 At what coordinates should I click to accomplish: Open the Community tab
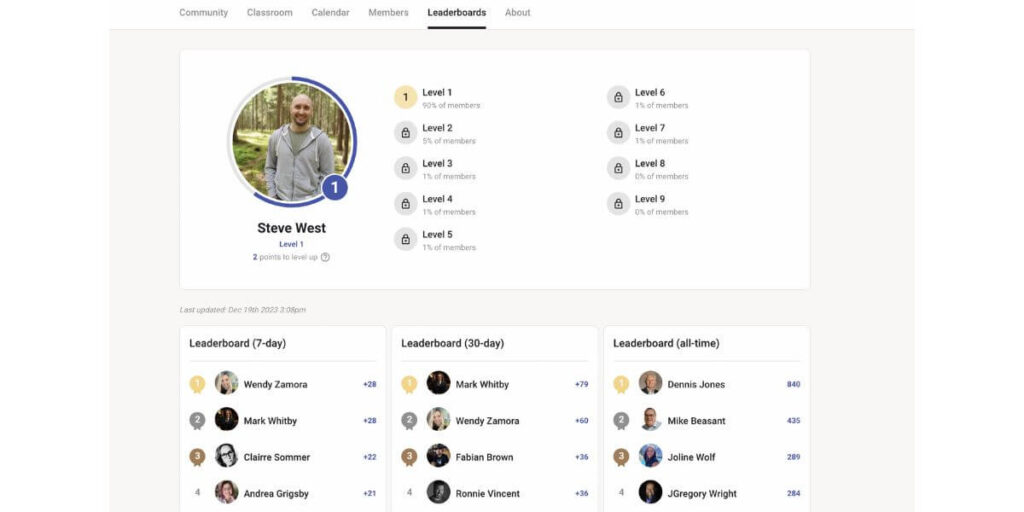click(x=204, y=12)
